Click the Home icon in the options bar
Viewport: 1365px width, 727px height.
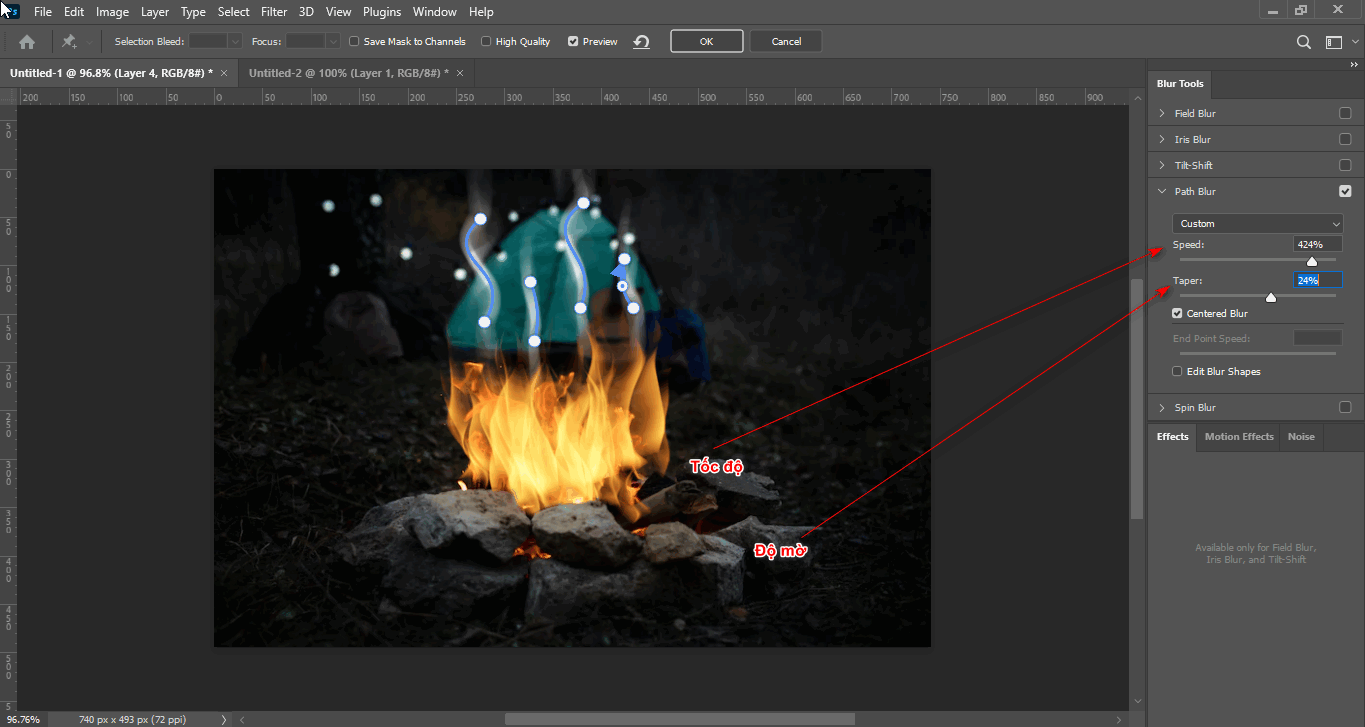[27, 41]
